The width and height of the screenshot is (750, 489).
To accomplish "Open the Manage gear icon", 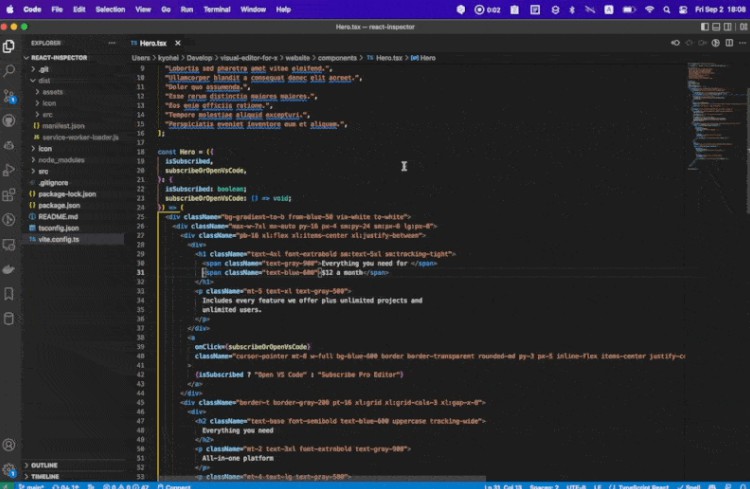I will coord(9,469).
